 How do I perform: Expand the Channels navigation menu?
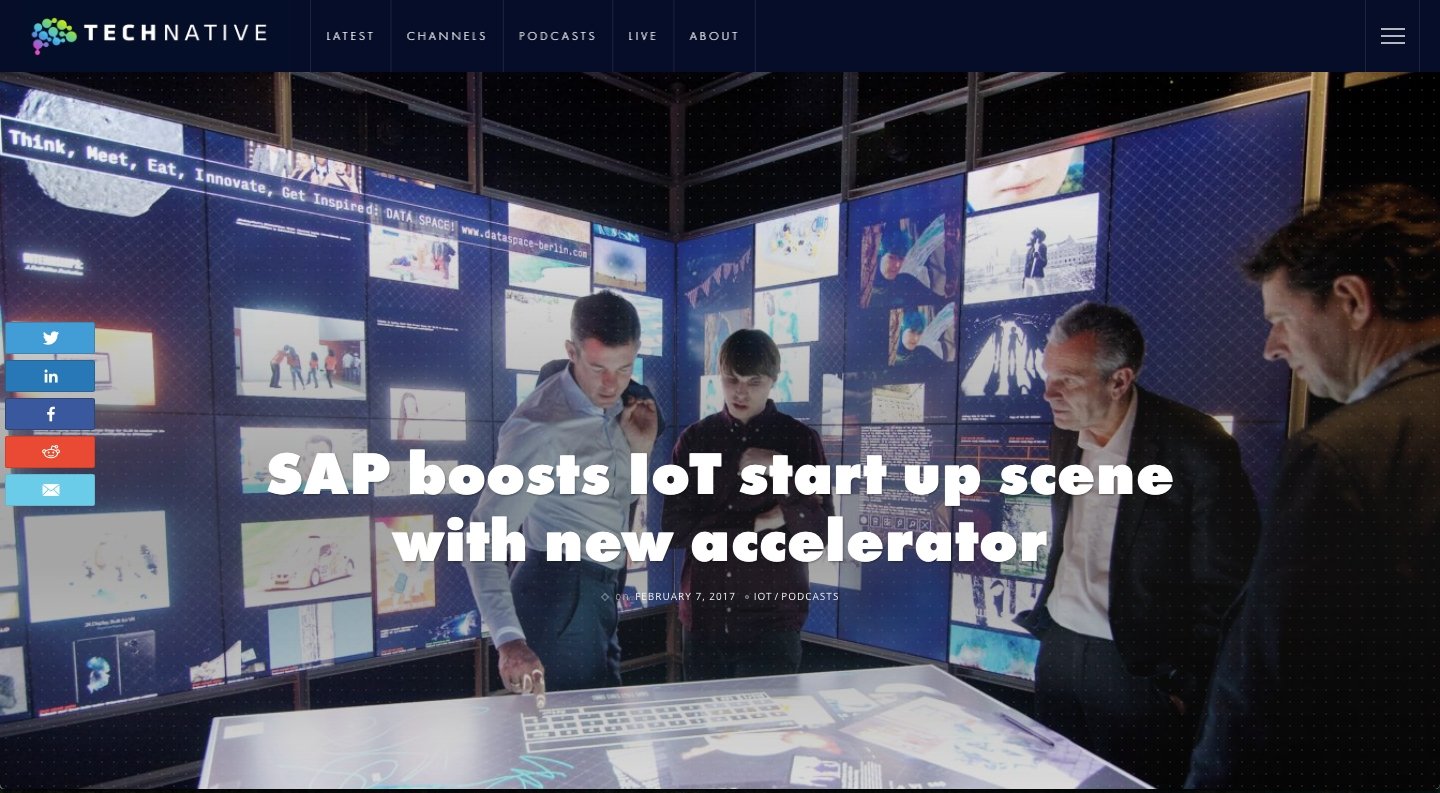[446, 36]
